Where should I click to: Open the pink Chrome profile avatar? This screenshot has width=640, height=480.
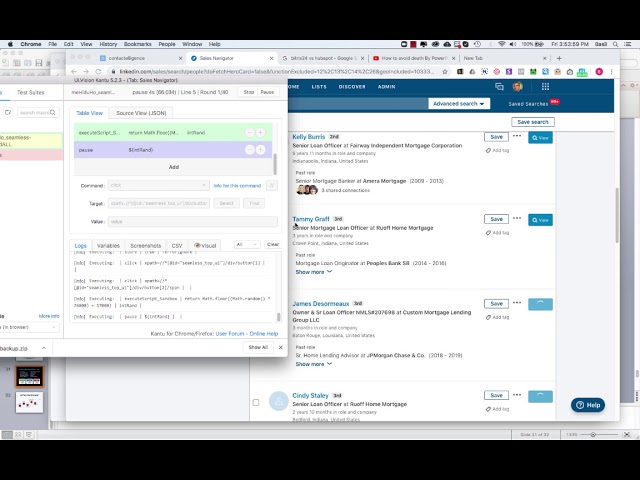[x=599, y=71]
